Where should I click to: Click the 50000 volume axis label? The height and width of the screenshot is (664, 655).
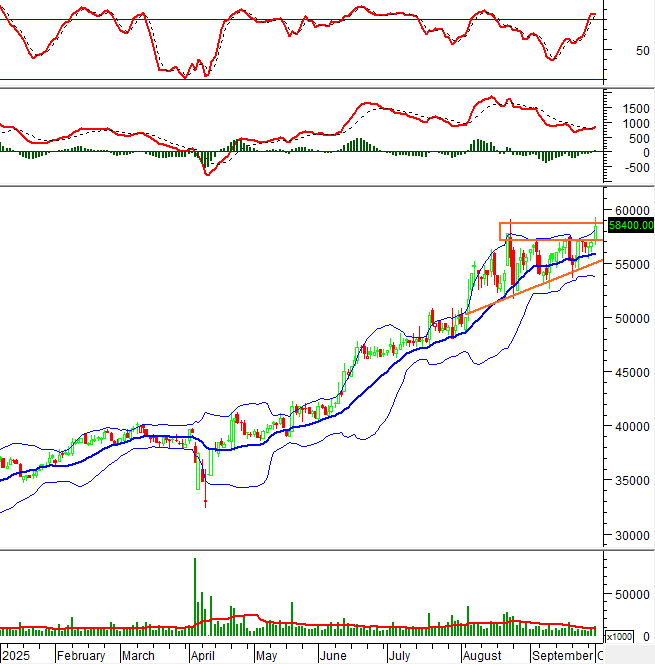[631, 594]
